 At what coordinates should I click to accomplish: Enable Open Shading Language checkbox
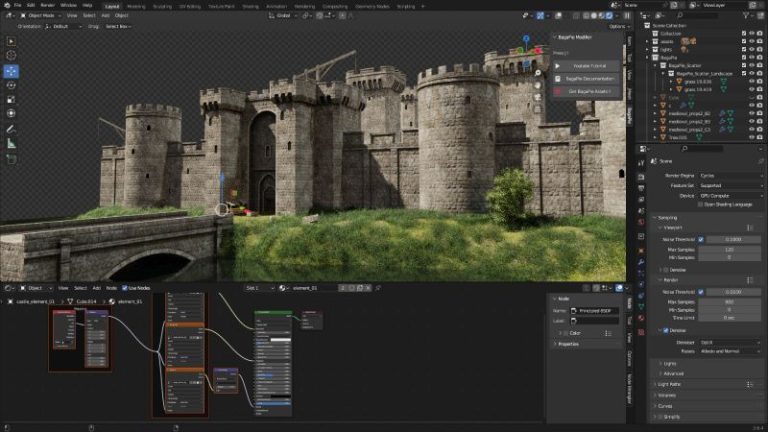point(701,204)
